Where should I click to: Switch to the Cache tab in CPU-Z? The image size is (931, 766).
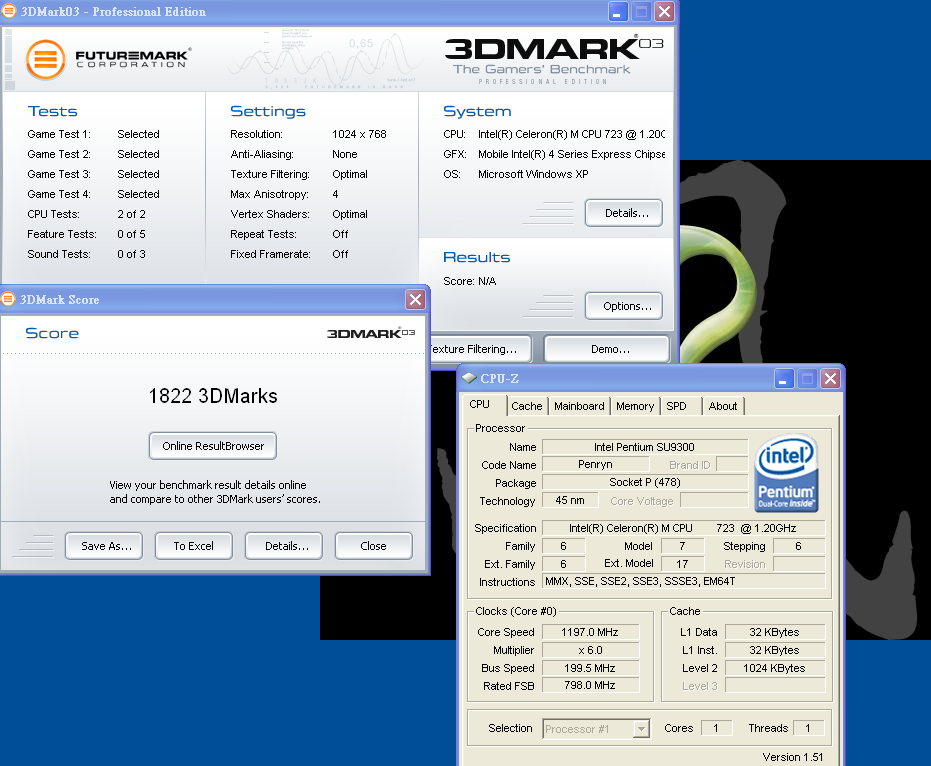point(527,406)
